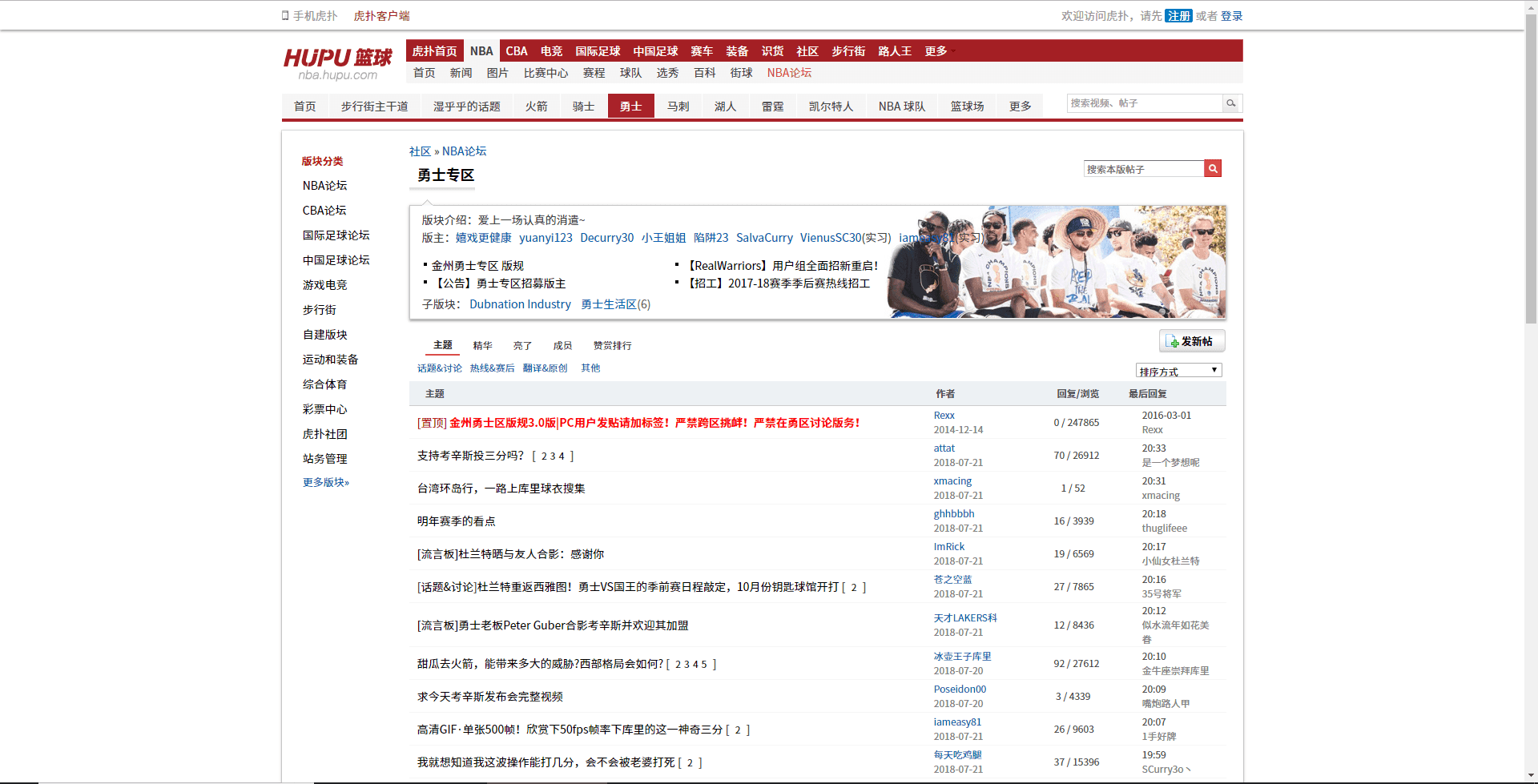1538x784 pixels.
Task: Open thread 求今天考辛斯发布会完整视频
Action: 489,697
